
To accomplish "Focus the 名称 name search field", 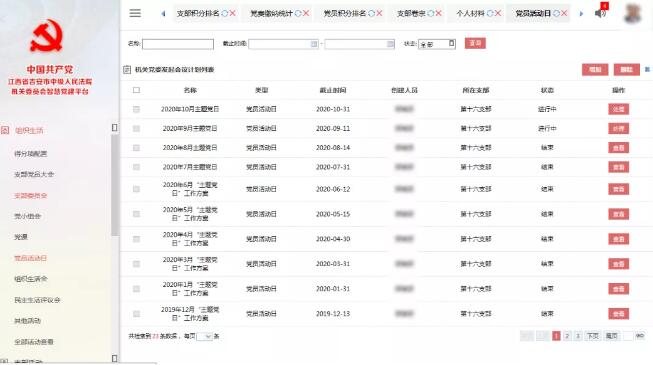I will 178,44.
